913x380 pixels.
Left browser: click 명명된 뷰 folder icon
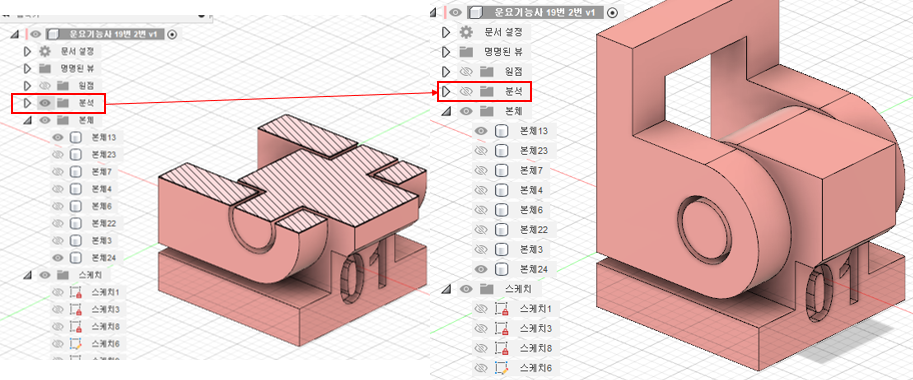click(x=45, y=69)
